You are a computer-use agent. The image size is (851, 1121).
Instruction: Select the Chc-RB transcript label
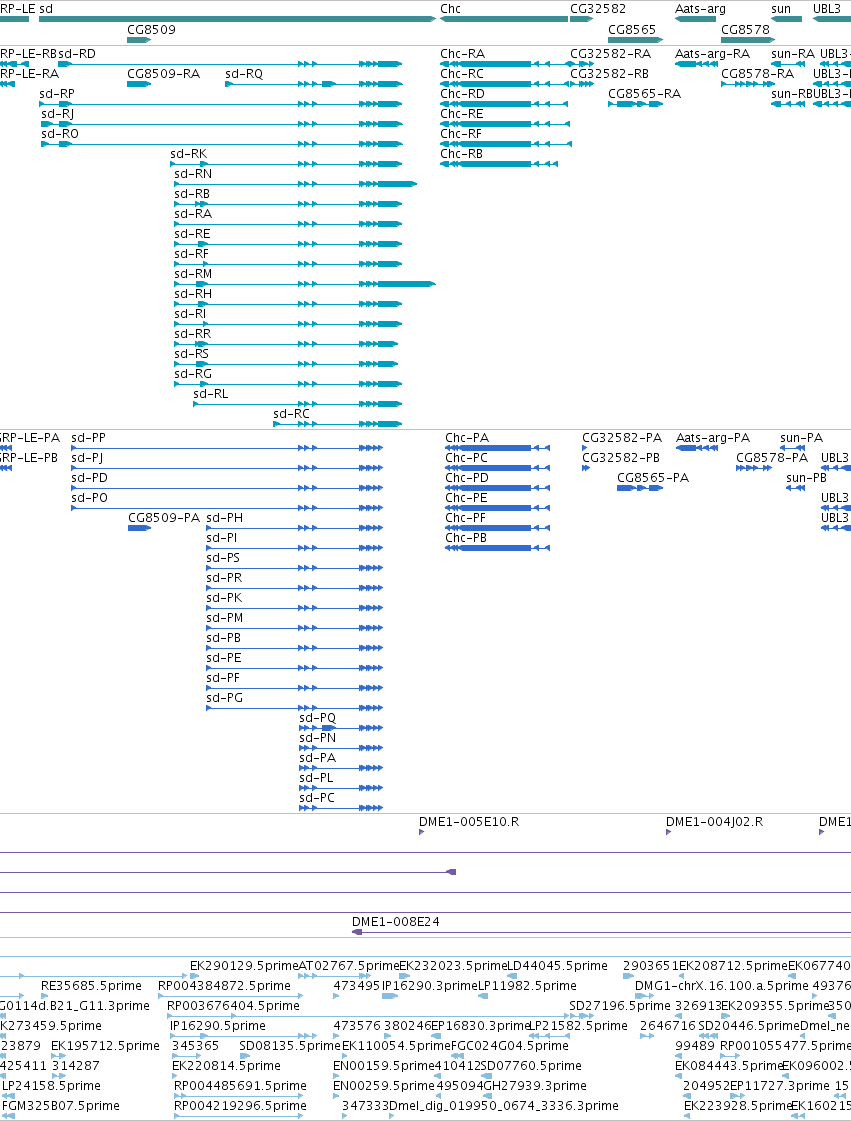pyautogui.click(x=462, y=154)
